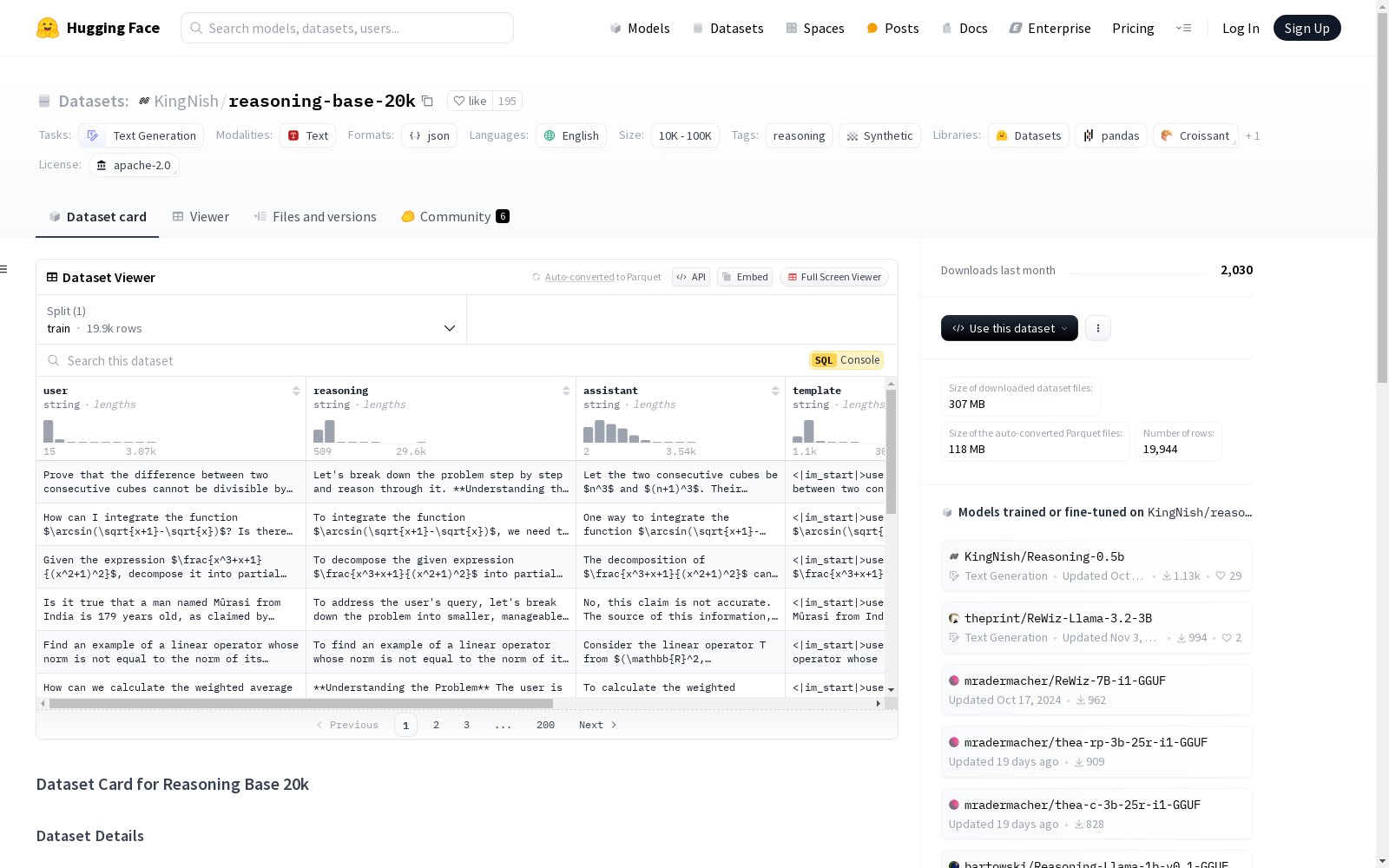Open Models in the top navigation

pos(640,28)
